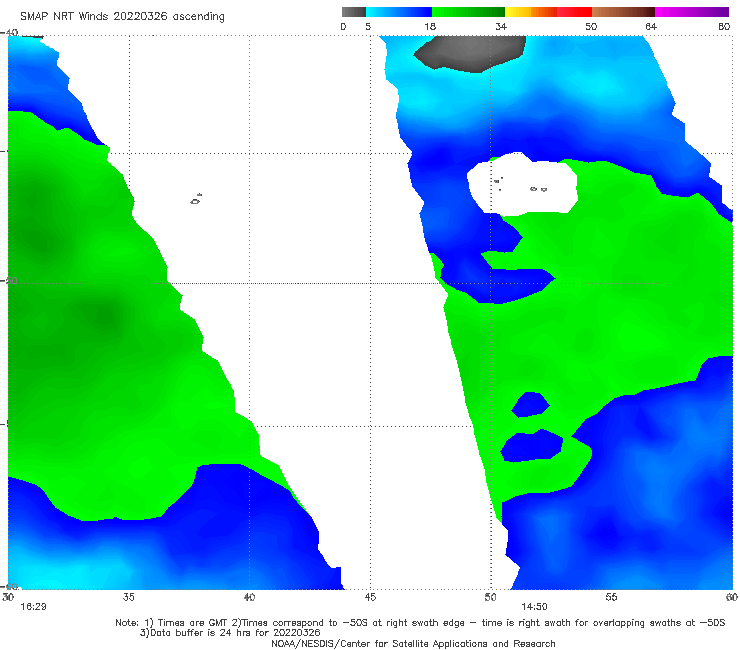This screenshot has width=740, height=650.
Task: Click the green 18-34 segment of color scale
Action: click(x=468, y=12)
